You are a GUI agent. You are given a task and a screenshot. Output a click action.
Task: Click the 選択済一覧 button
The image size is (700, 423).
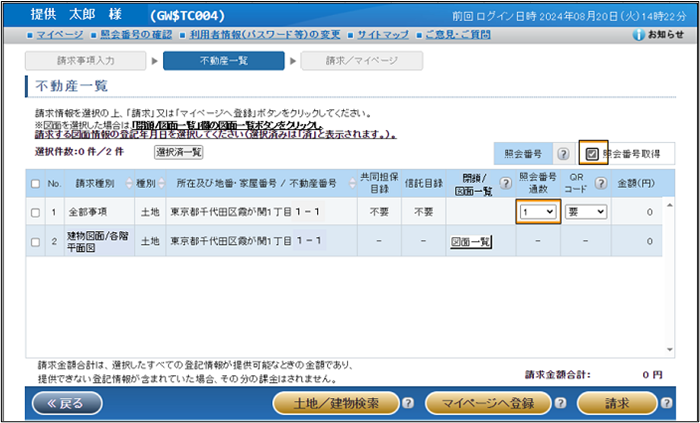coord(179,153)
